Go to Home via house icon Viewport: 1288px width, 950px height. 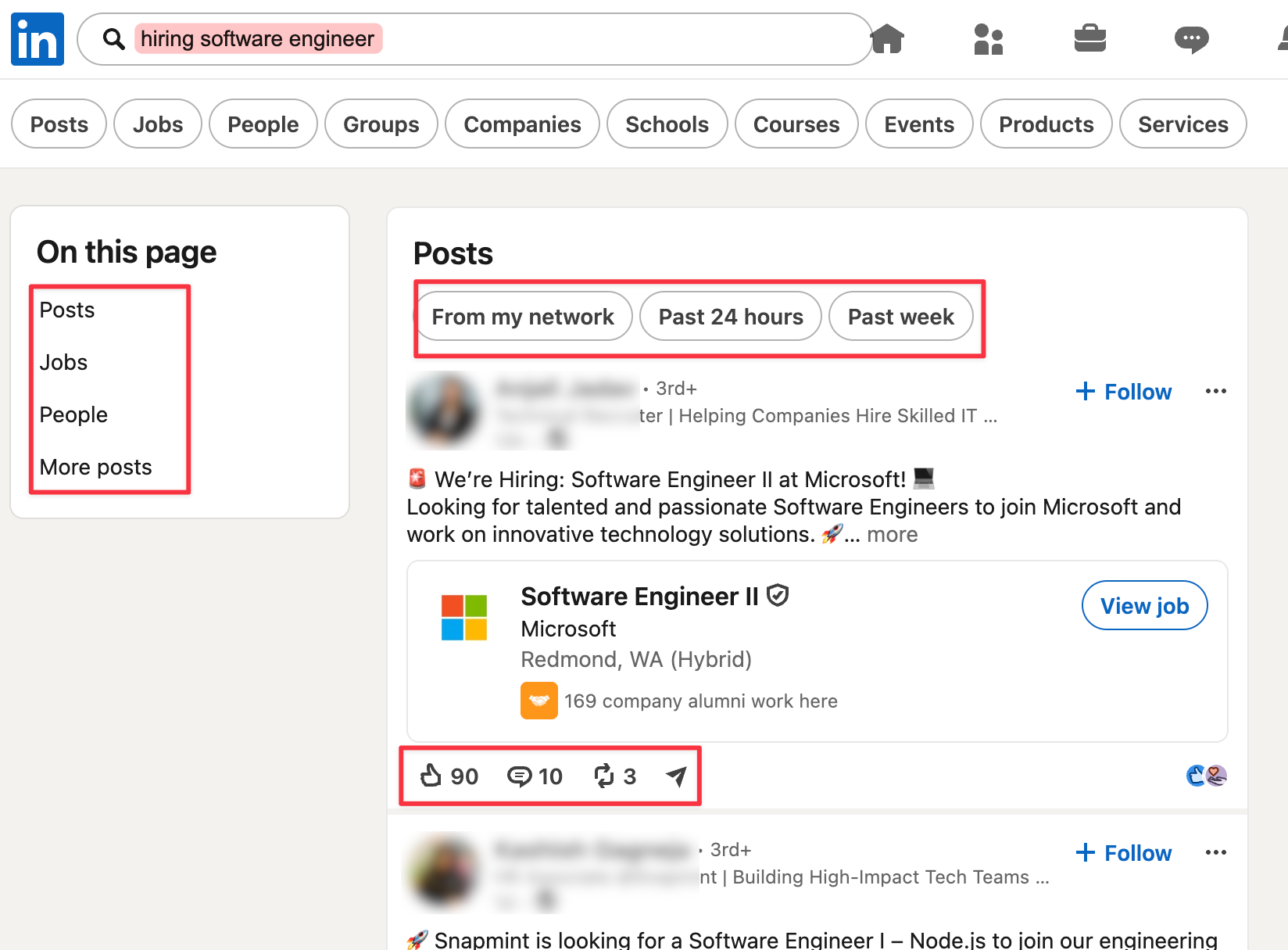(x=887, y=38)
